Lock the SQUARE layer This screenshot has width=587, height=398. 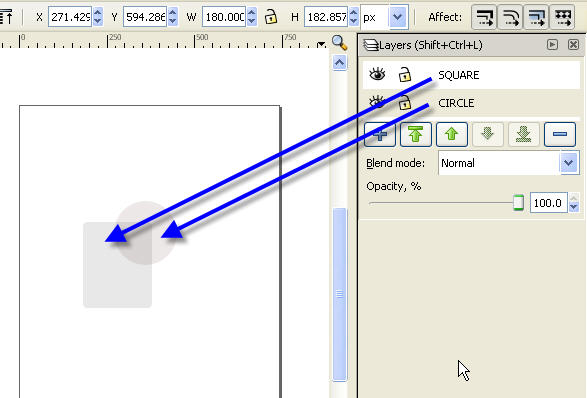click(x=404, y=75)
